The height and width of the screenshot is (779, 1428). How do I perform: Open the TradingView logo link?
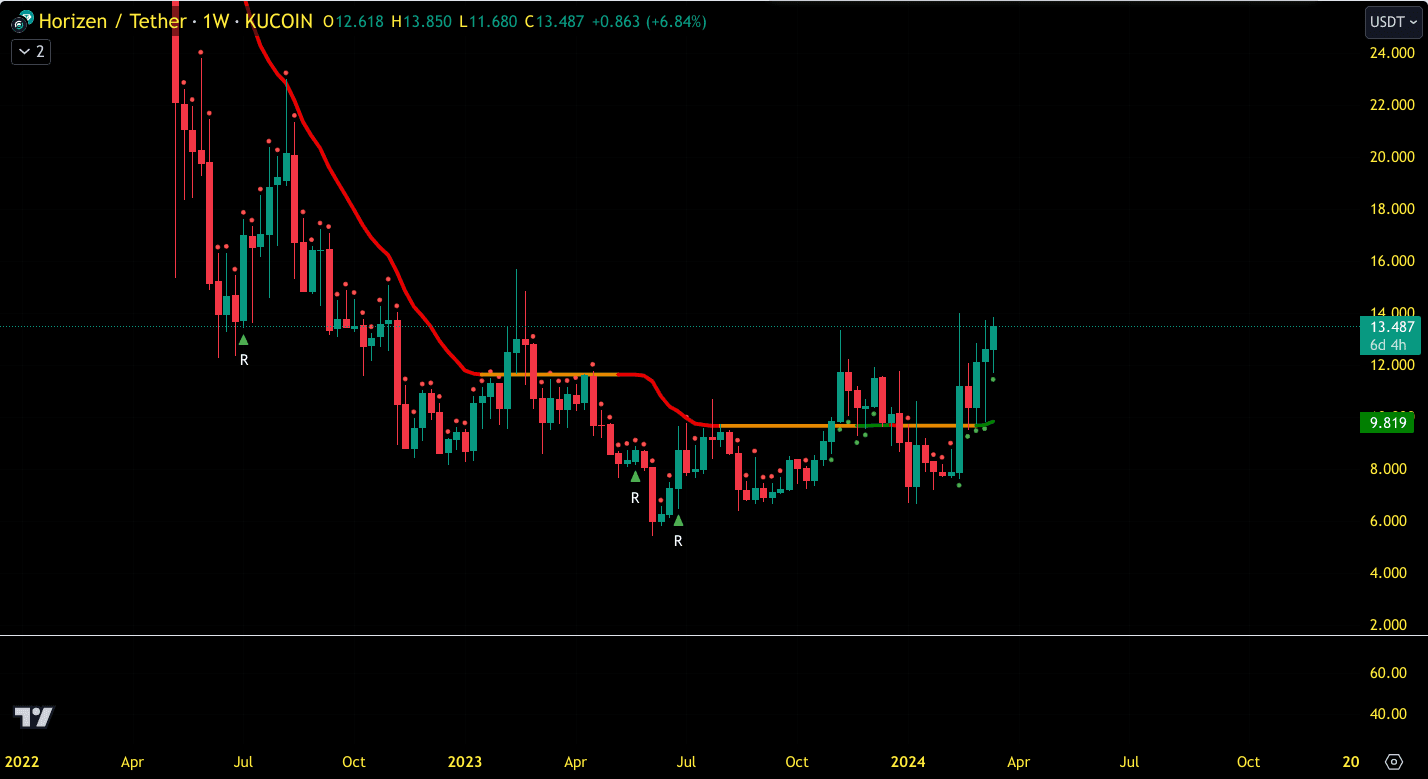33,716
